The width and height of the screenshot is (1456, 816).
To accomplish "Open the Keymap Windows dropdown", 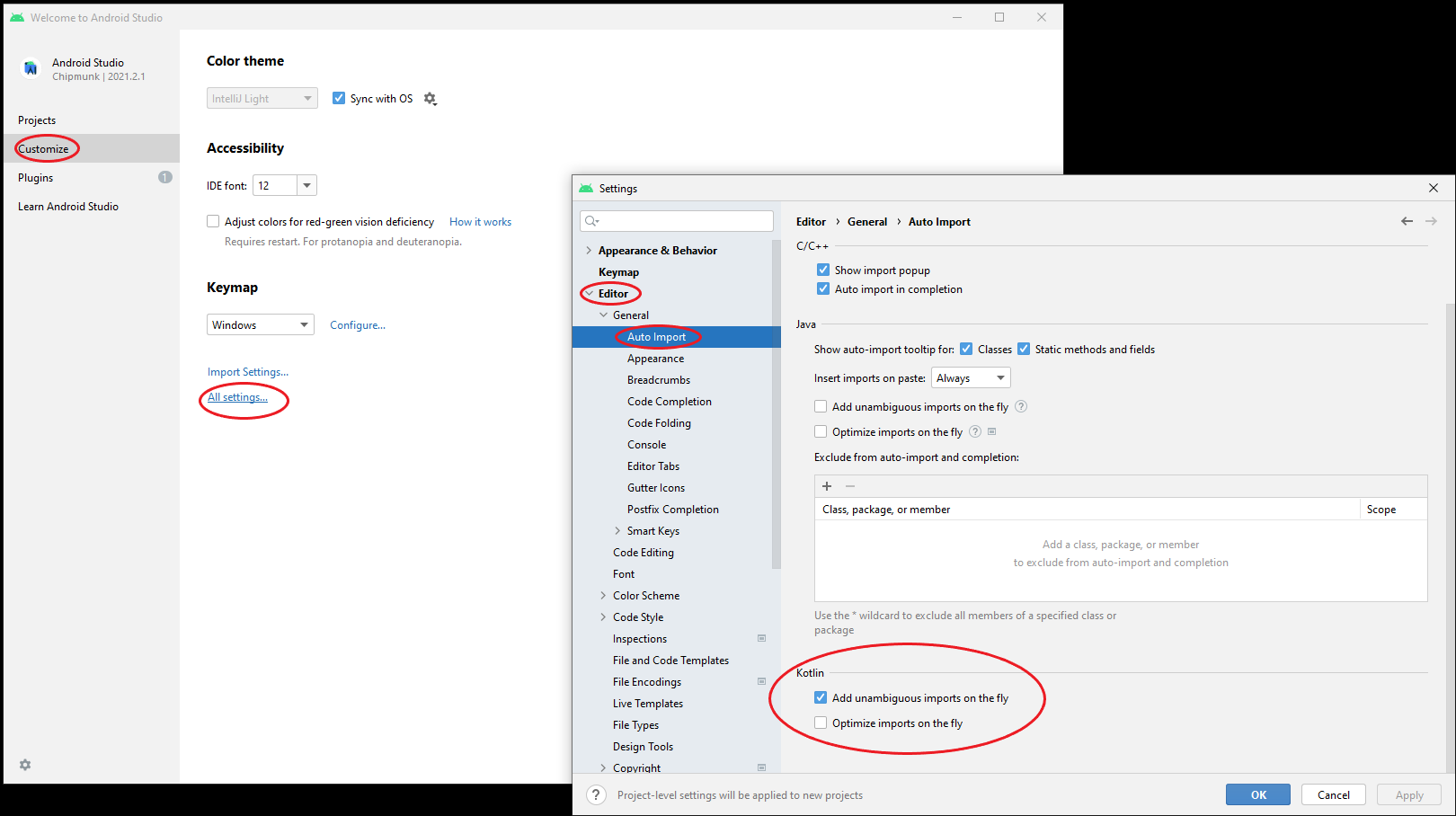I will click(x=260, y=325).
